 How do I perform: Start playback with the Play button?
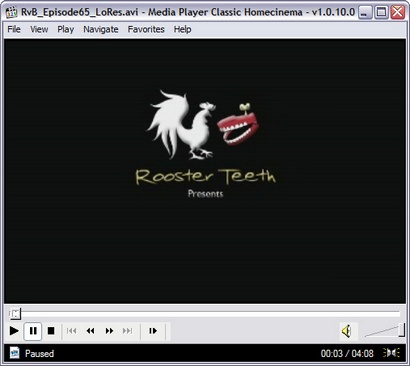click(14, 331)
